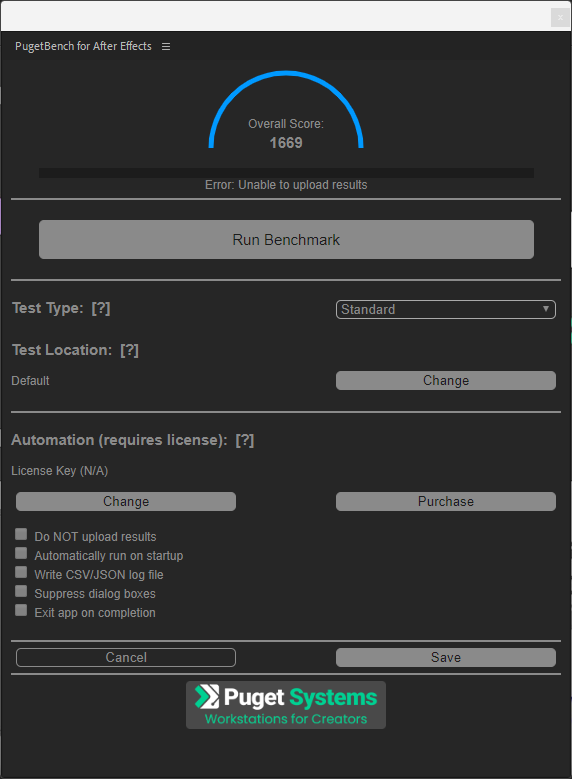Start the test with Run Benchmark
This screenshot has height=779, width=572.
[x=286, y=239]
